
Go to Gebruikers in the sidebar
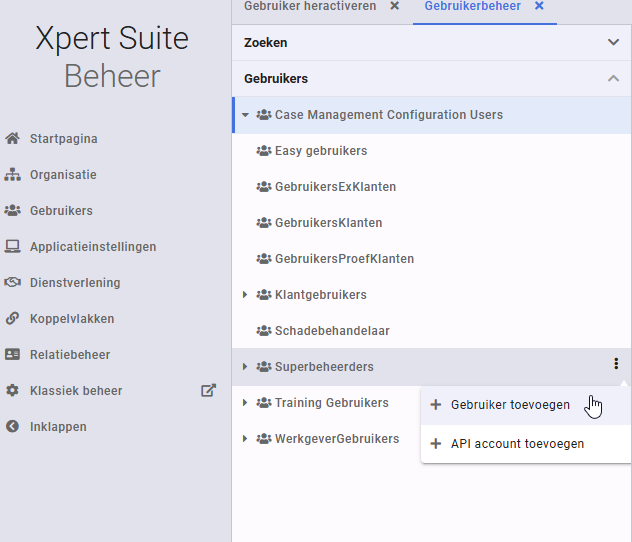coord(61,210)
